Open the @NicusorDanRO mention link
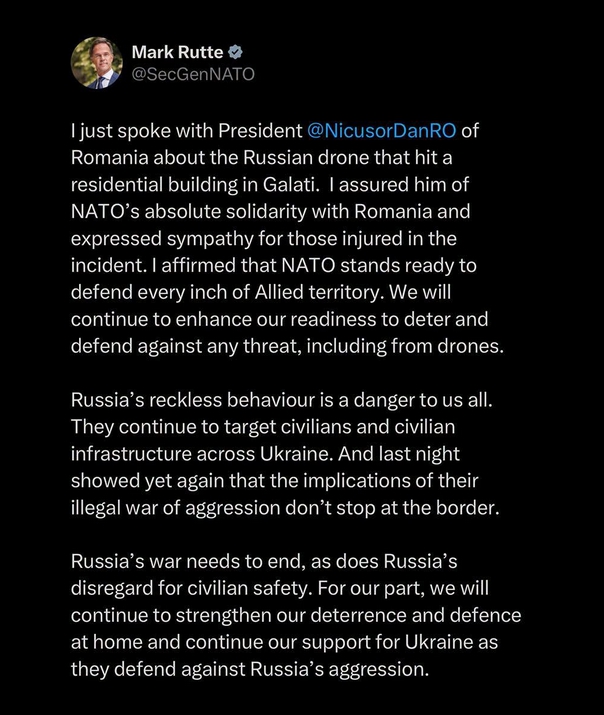 [x=382, y=131]
